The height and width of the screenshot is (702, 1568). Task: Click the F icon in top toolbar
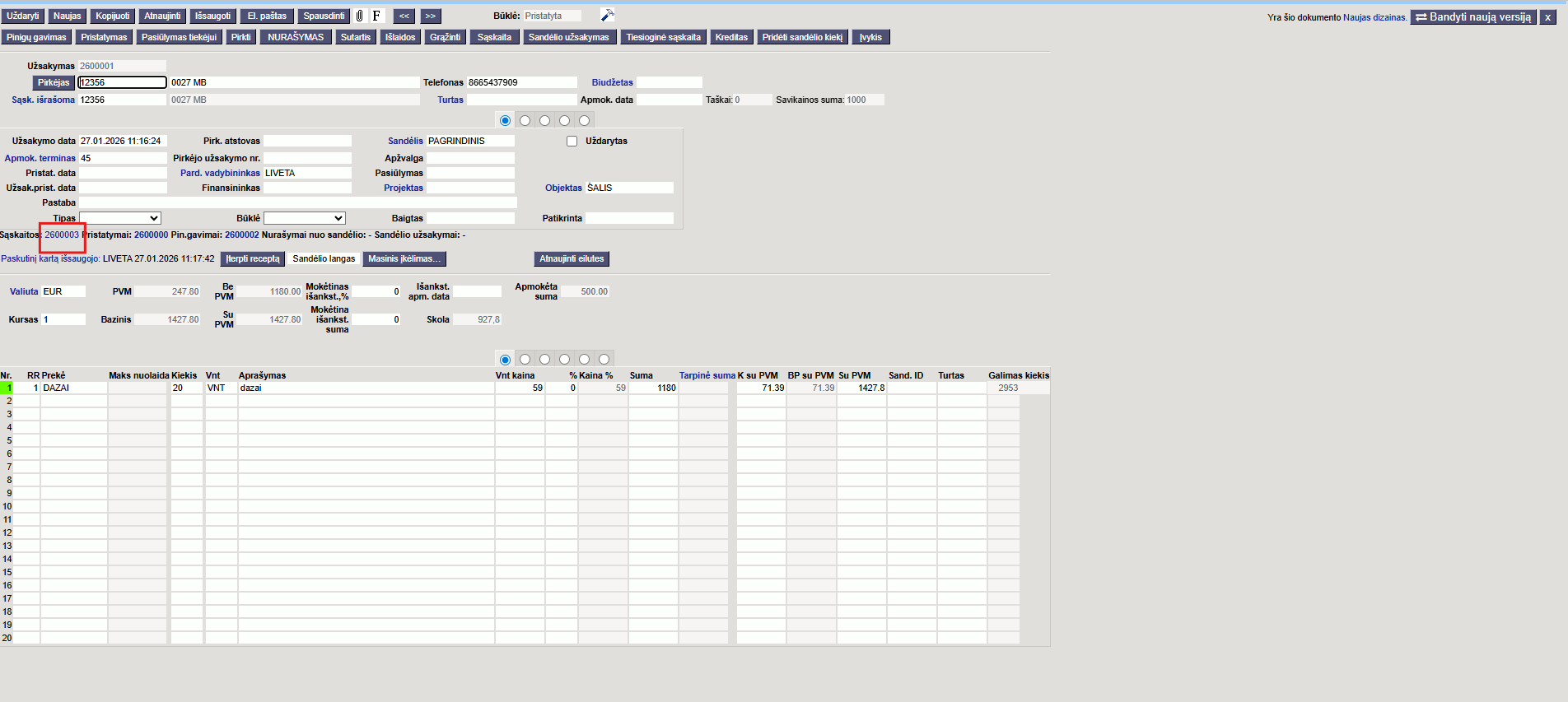coord(376,16)
